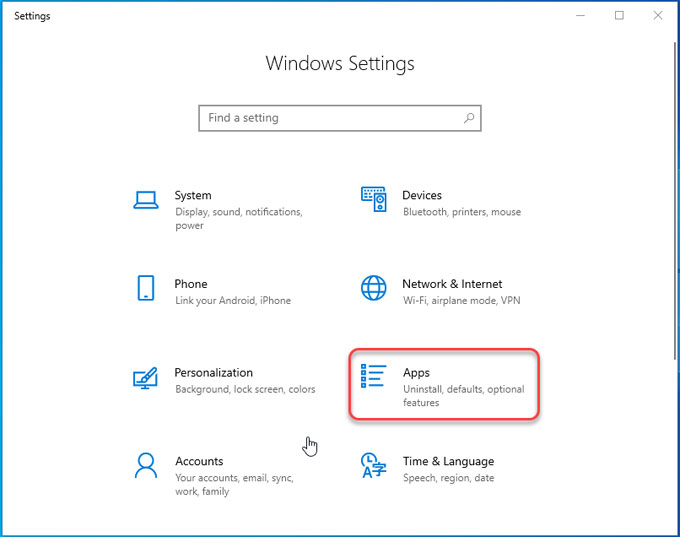
Task: Click 'Bluetooth, printers, mouse' text
Action: point(462,212)
